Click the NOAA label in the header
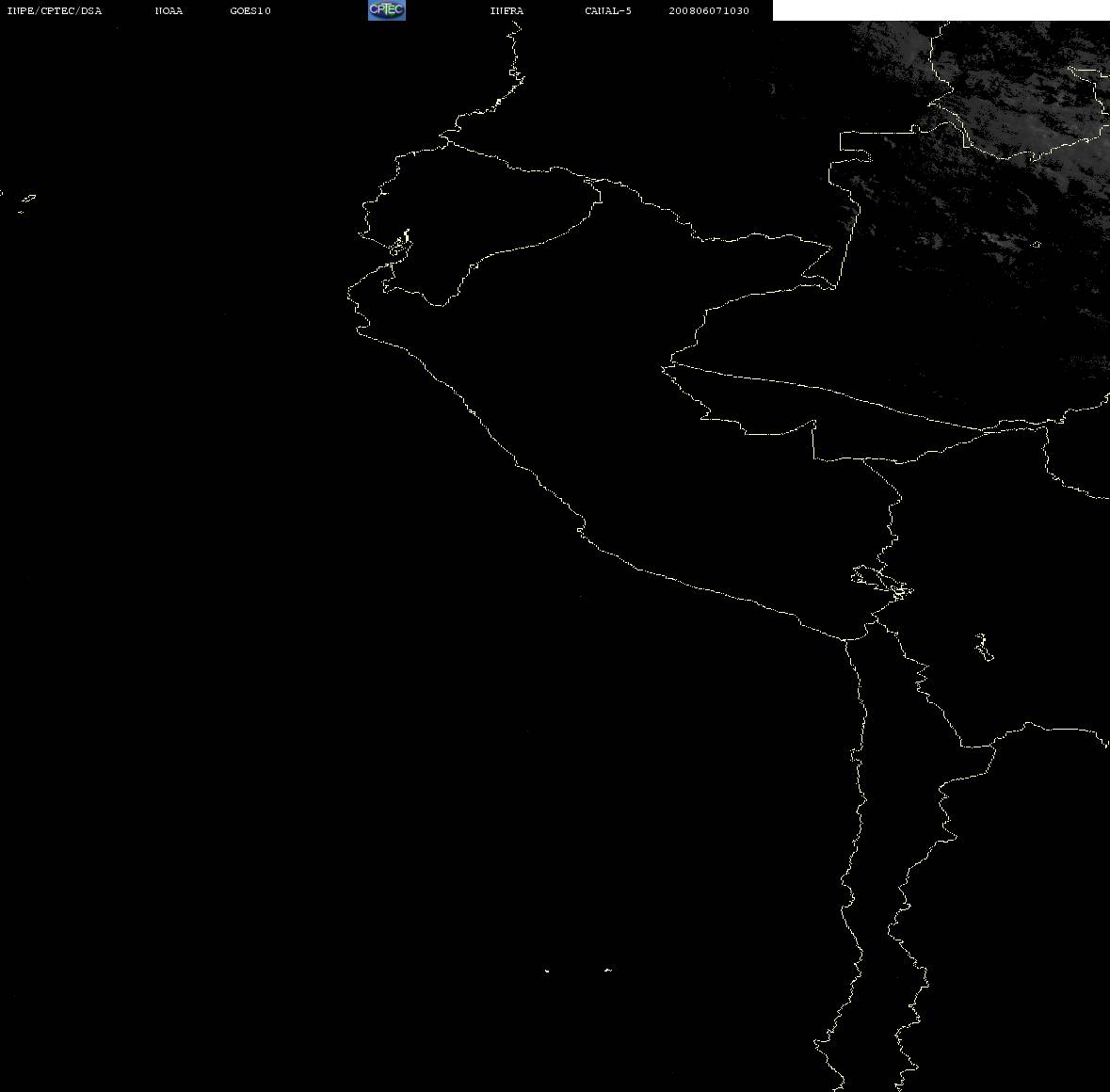This screenshot has width=1110, height=1092. tap(169, 10)
